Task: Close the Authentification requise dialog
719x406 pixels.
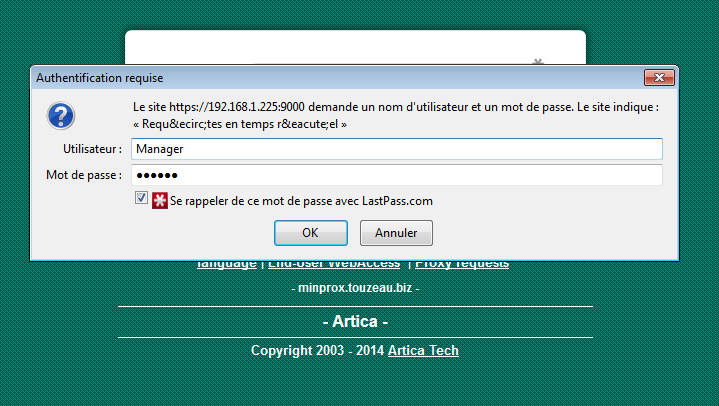Action: 658,77
